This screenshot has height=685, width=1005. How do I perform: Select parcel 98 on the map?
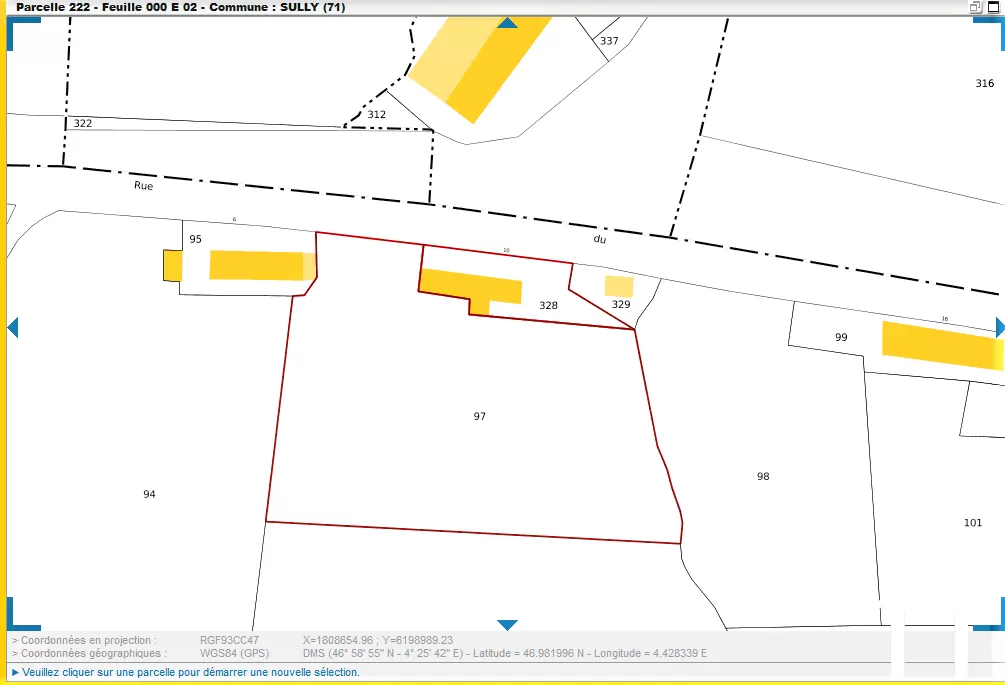point(763,475)
